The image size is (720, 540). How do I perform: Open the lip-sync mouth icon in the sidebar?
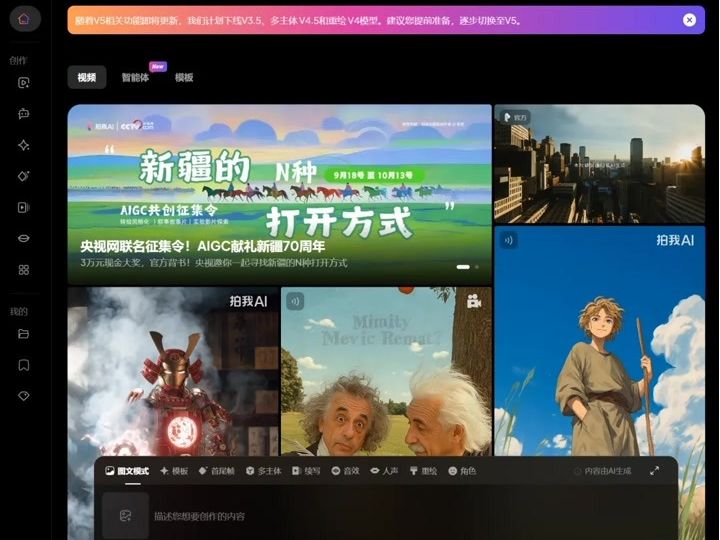click(24, 239)
